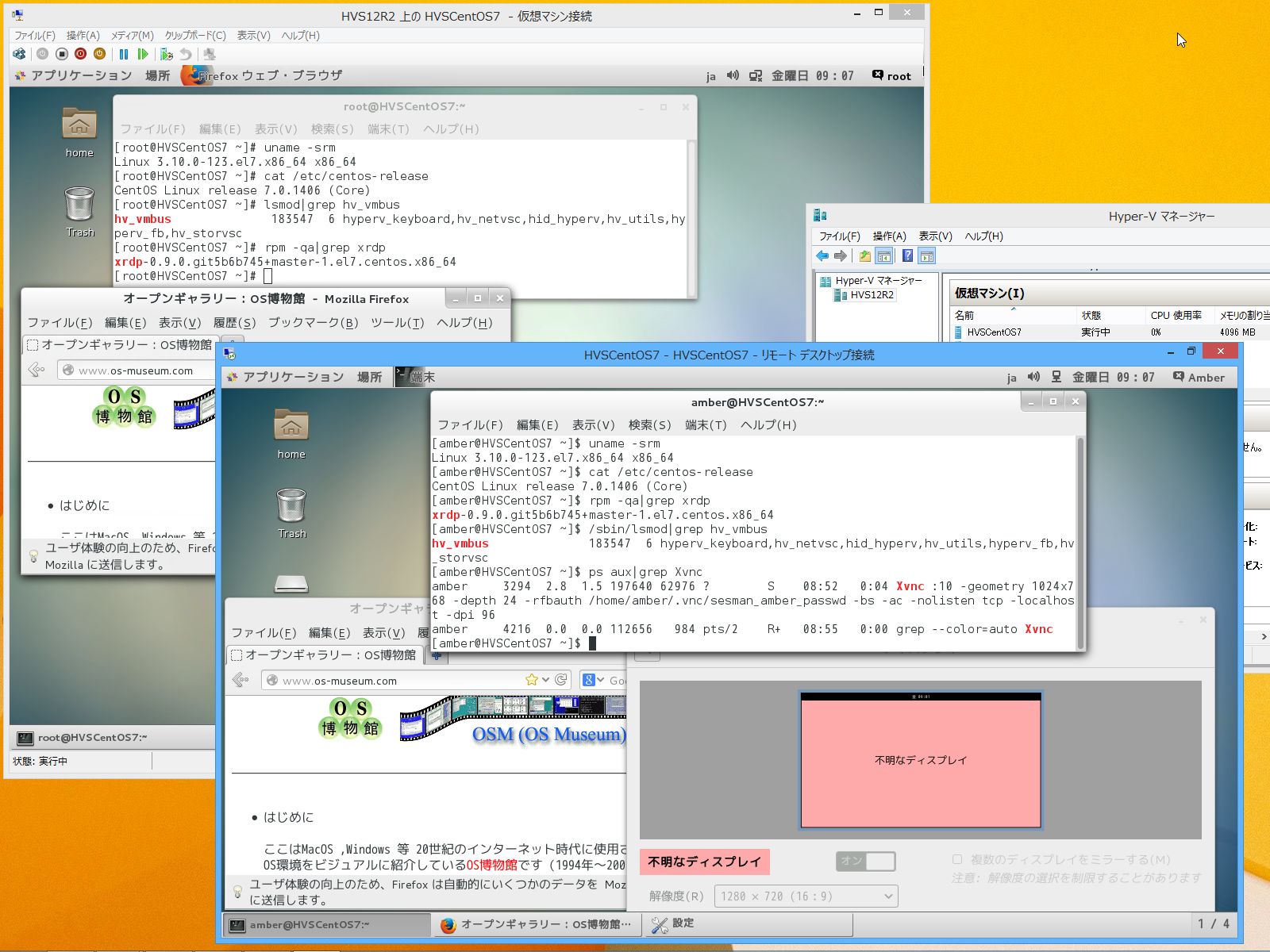Click the red Shut Down VM icon
The height and width of the screenshot is (952, 1270).
coord(80,54)
